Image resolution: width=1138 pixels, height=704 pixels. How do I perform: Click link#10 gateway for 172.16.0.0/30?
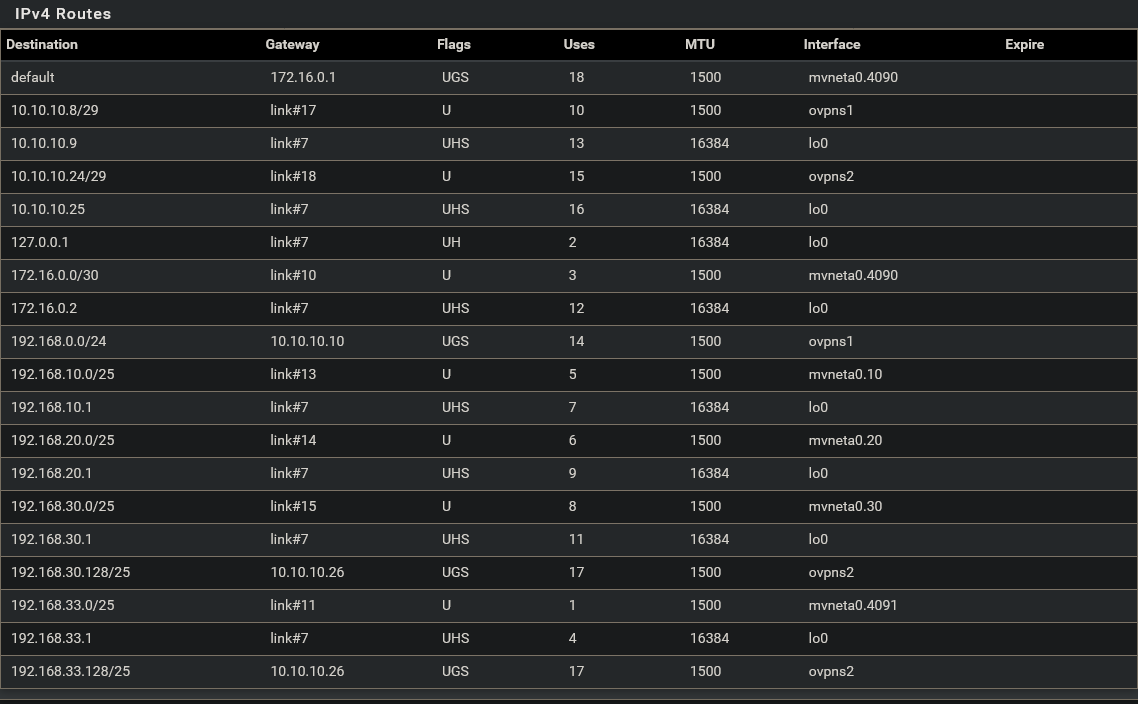[293, 275]
